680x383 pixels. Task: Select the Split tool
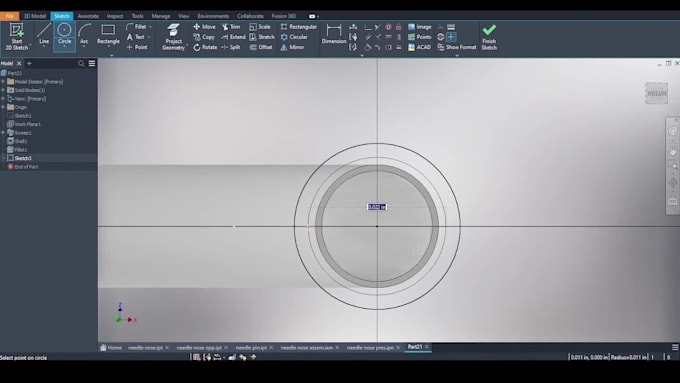pos(231,47)
